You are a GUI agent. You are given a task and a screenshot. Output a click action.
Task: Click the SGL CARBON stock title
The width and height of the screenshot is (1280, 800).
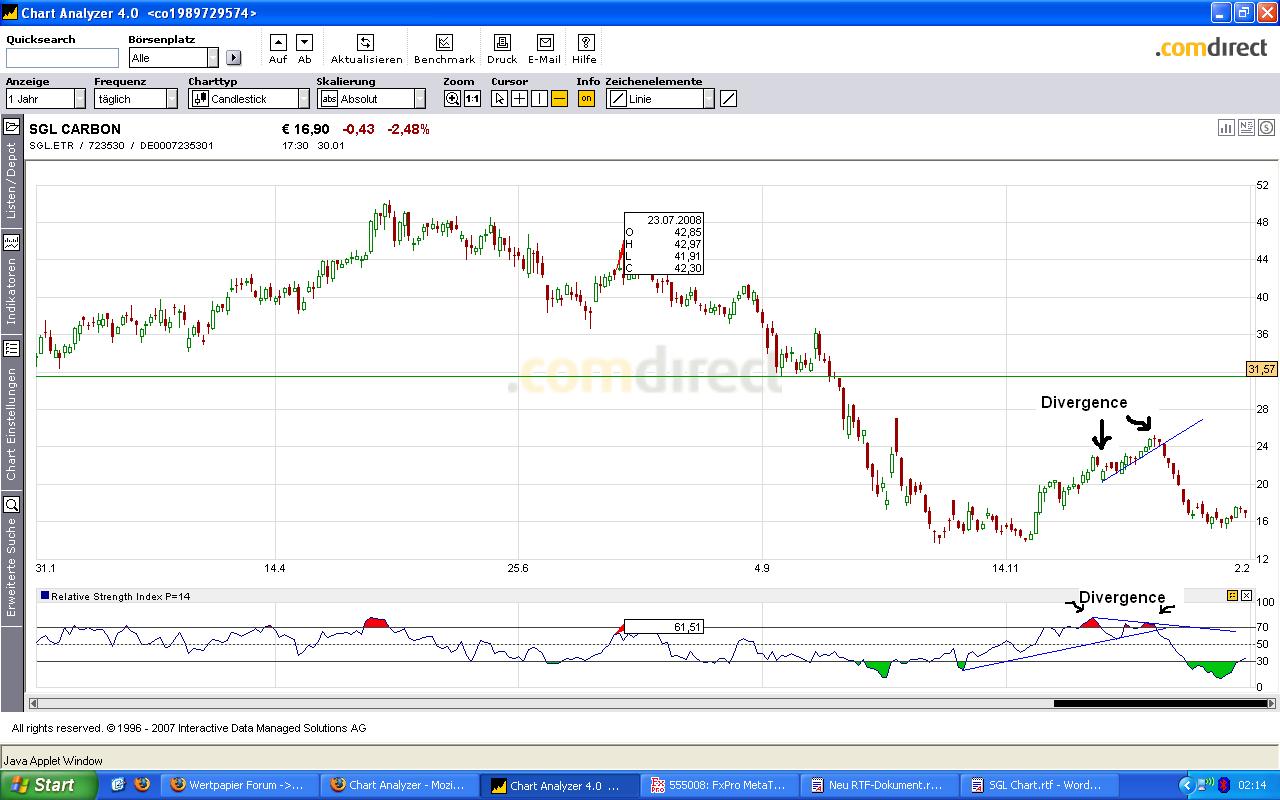pos(75,129)
